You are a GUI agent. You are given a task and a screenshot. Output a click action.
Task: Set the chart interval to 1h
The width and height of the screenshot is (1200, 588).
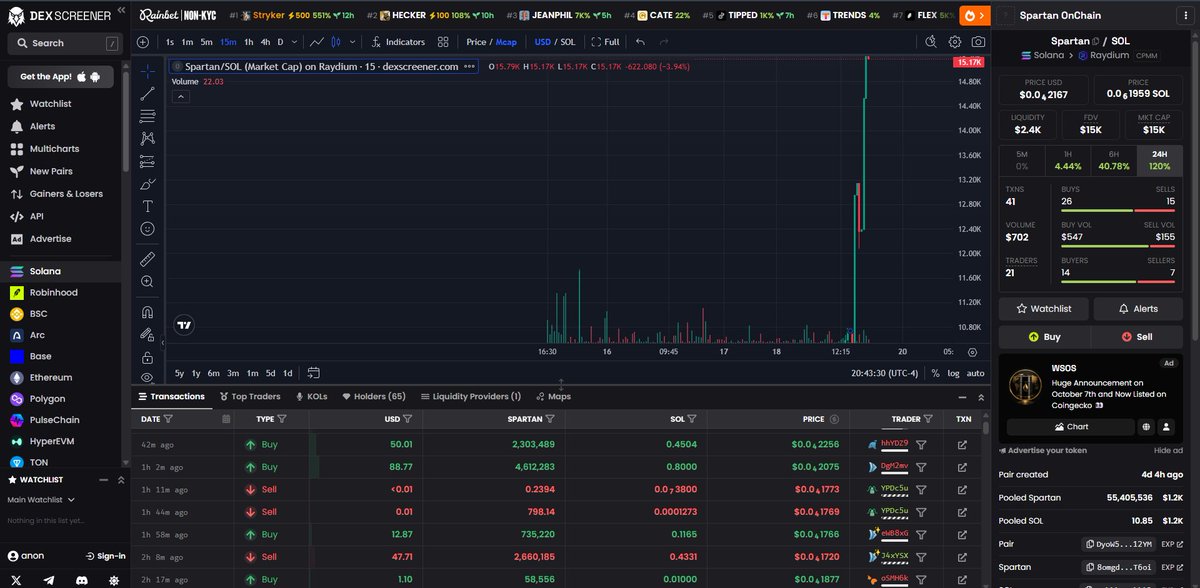(x=250, y=42)
